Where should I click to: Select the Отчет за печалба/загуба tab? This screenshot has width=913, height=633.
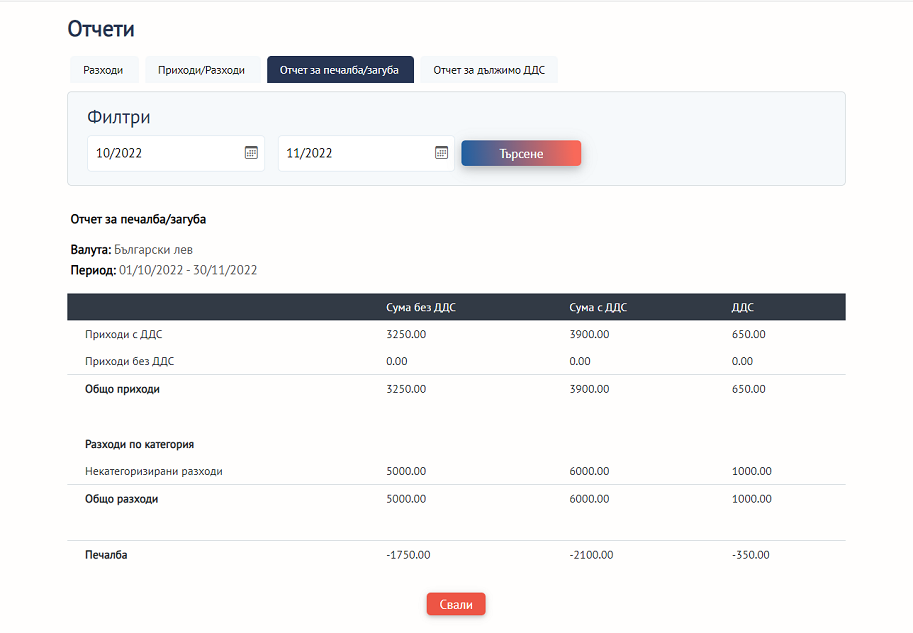(x=340, y=70)
